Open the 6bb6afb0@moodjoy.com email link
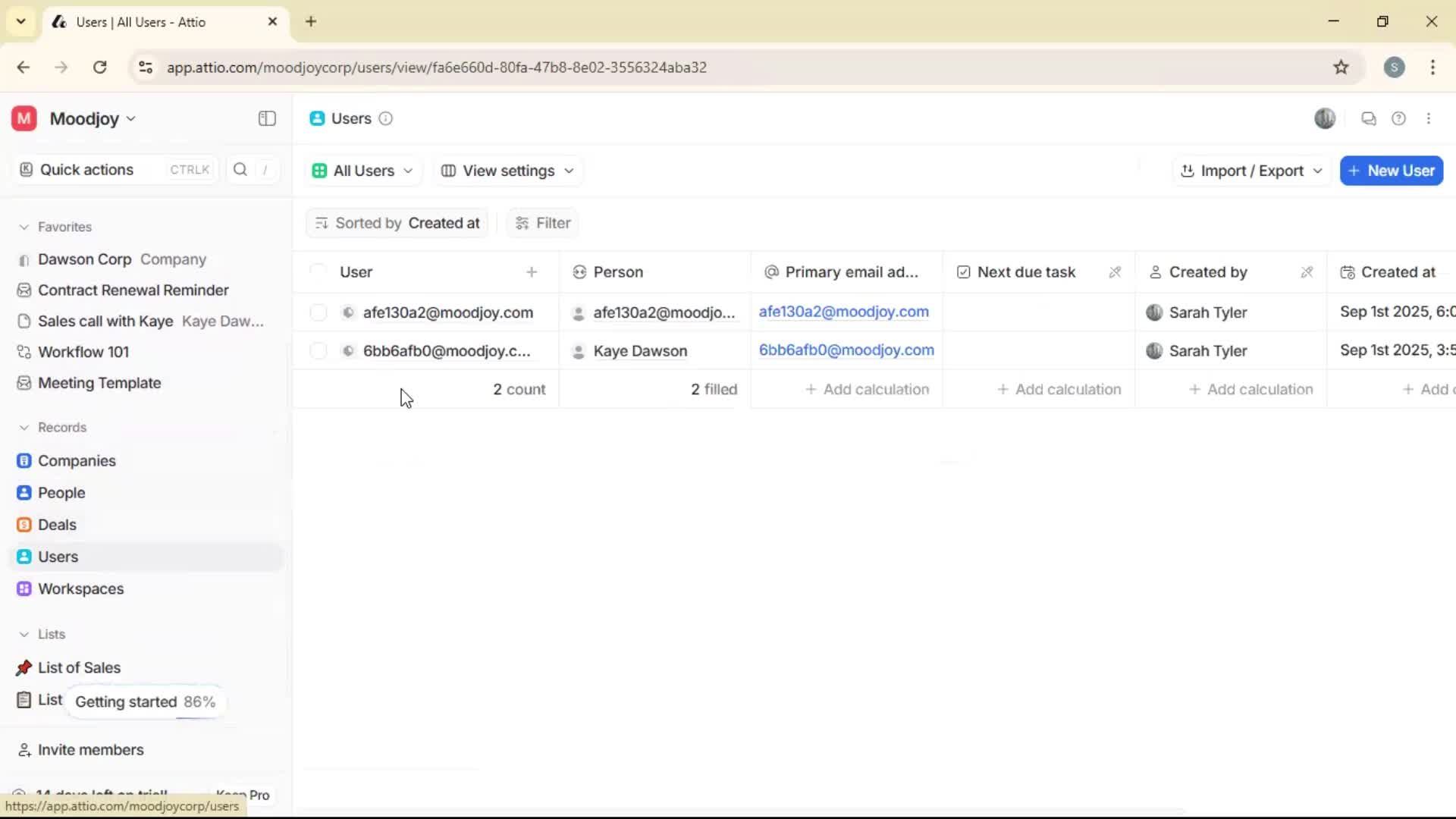This screenshot has height=819, width=1456. (x=846, y=350)
